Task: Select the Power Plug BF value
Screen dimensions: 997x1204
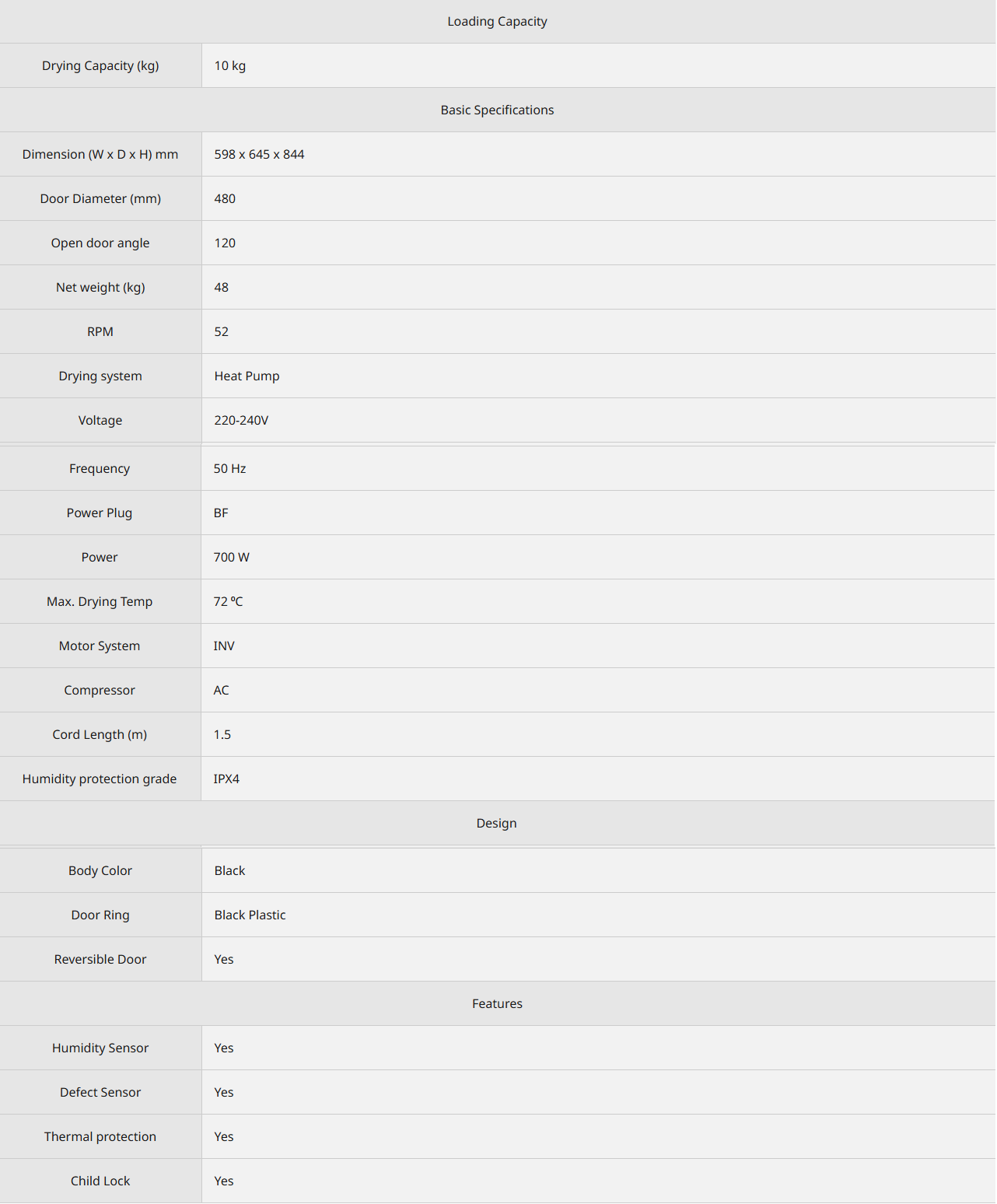Action: click(221, 513)
